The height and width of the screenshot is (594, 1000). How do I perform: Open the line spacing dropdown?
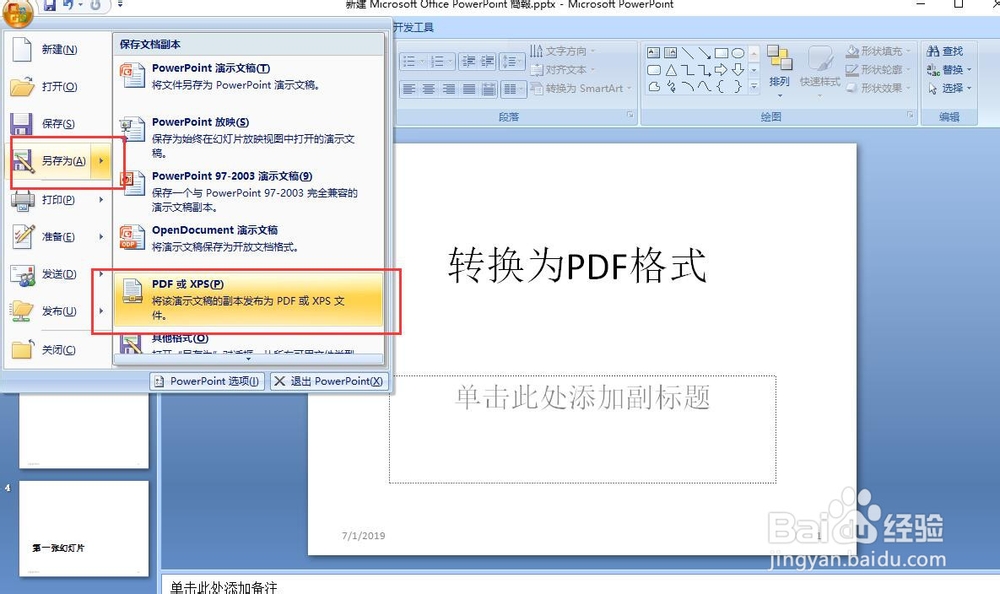pyautogui.click(x=511, y=61)
